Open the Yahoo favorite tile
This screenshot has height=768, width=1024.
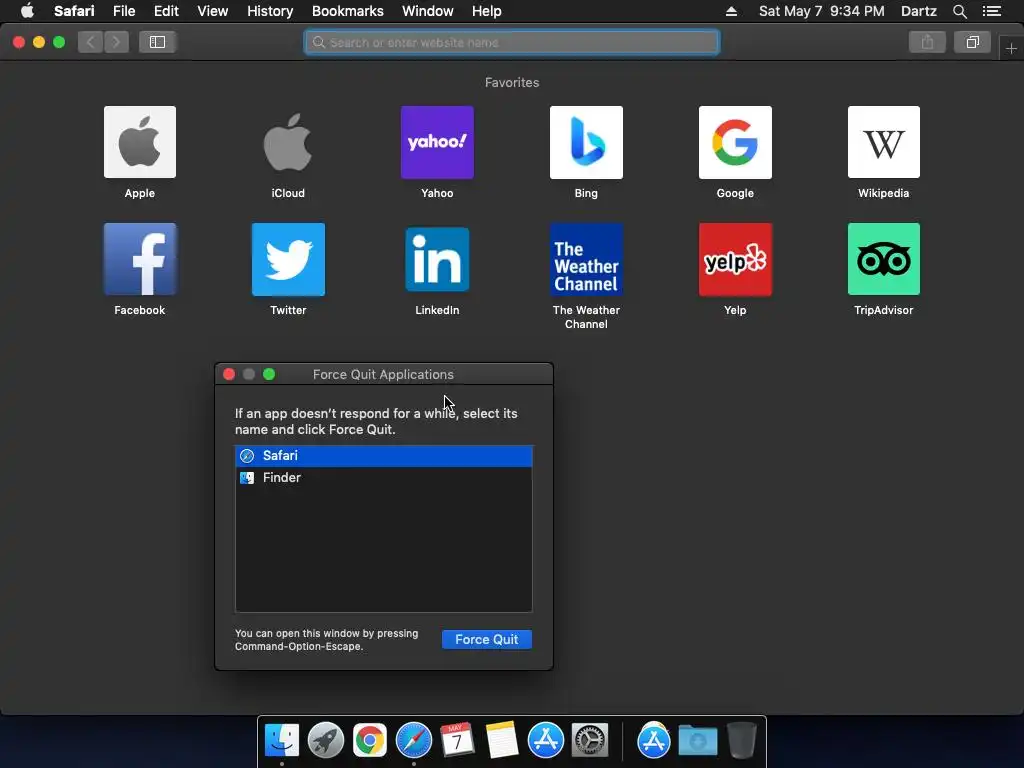coord(437,142)
